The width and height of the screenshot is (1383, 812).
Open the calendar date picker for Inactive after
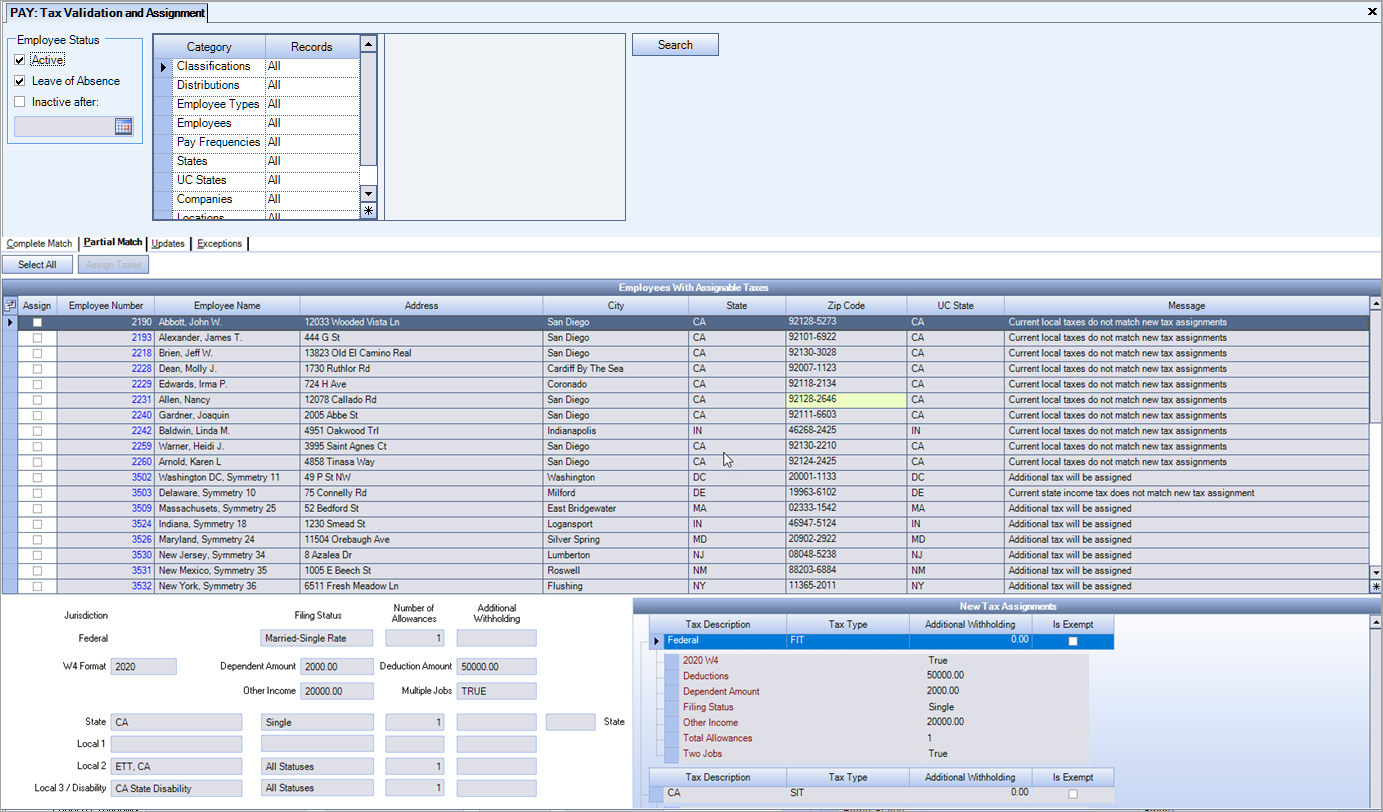[x=123, y=125]
